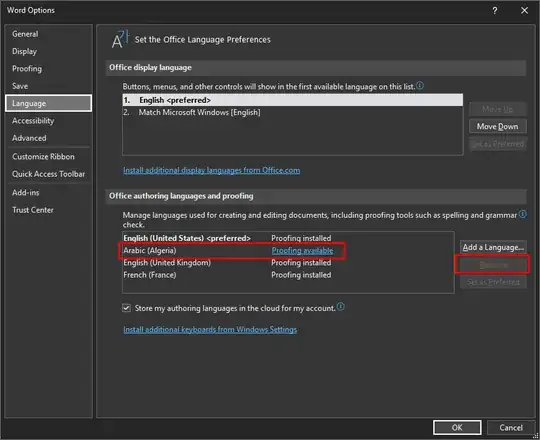Select English (United Kingdom) authoring language
The width and height of the screenshot is (540, 440).
pyautogui.click(x=288, y=263)
